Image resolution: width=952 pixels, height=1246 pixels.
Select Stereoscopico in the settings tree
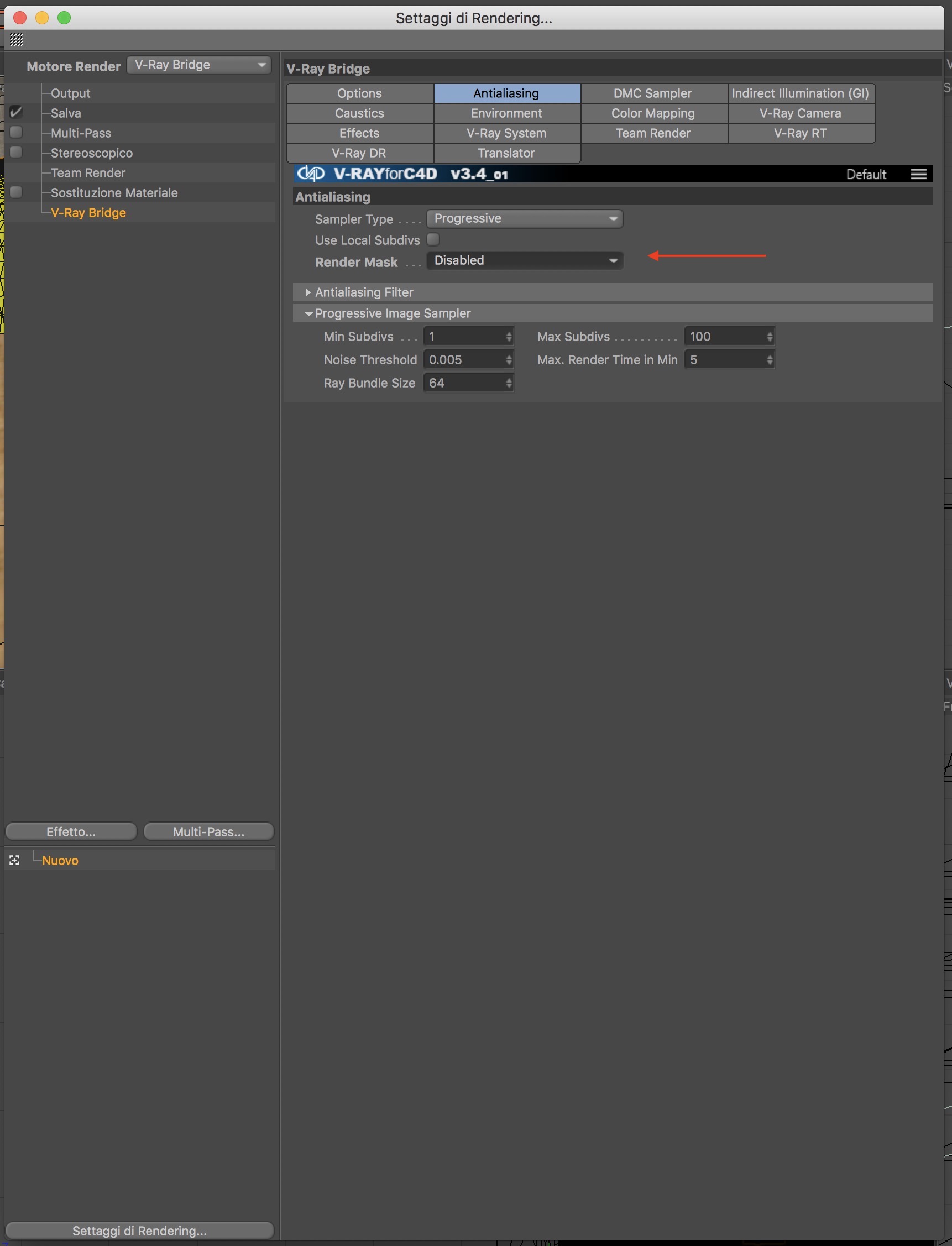[92, 153]
